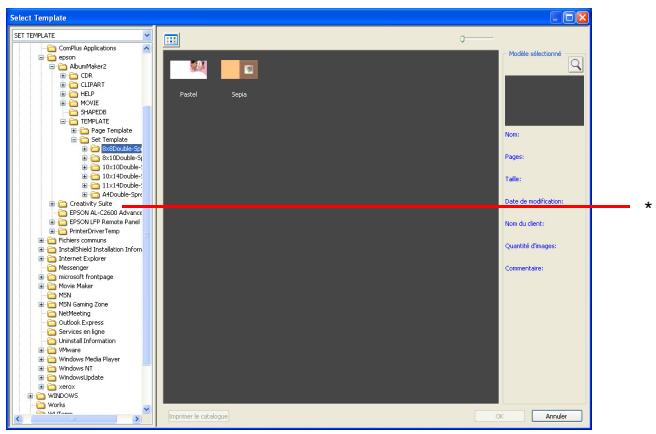
Task: Select the VMware folder
Action: click(x=69, y=350)
